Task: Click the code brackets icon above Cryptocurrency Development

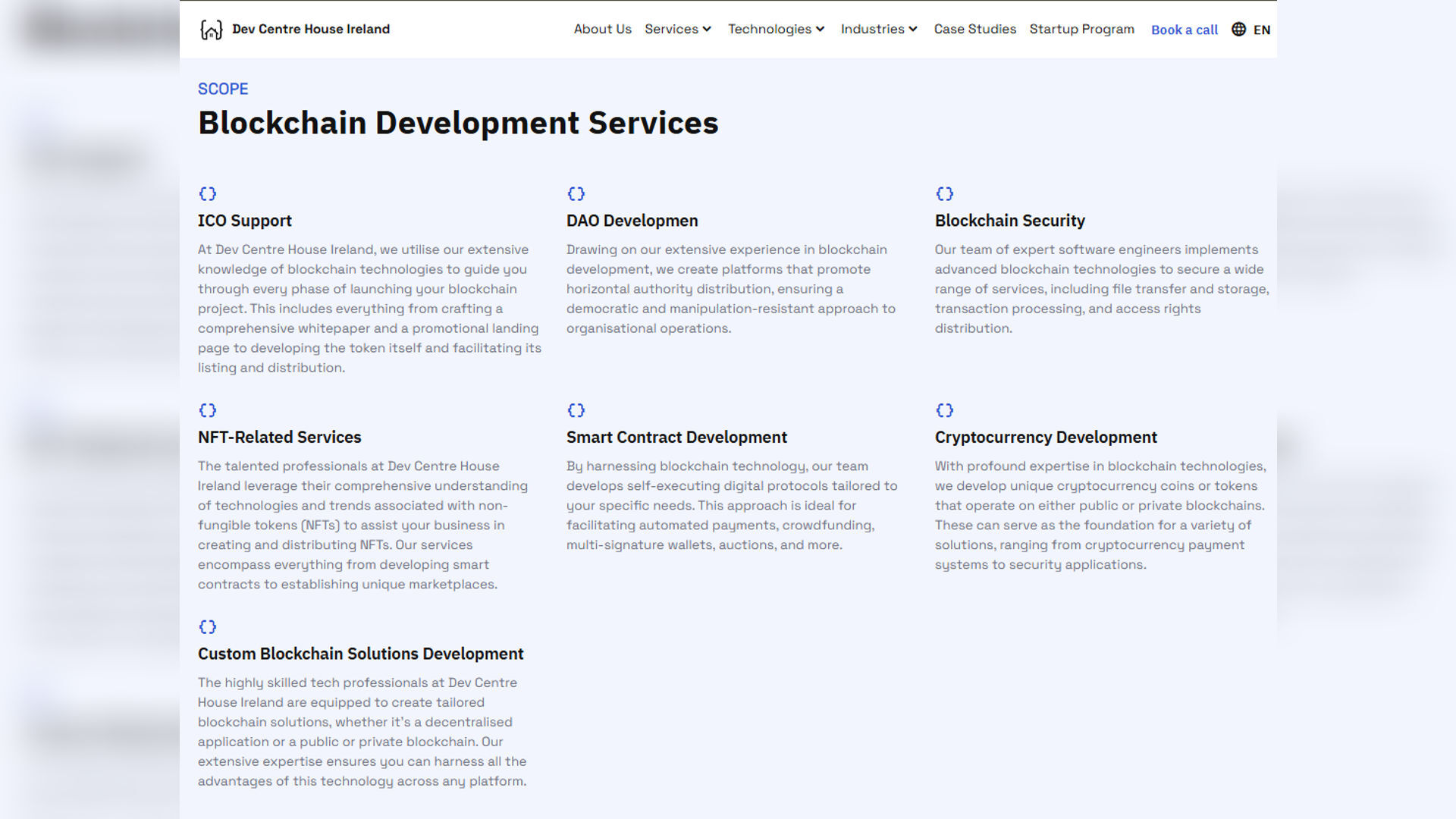Action: tap(945, 410)
